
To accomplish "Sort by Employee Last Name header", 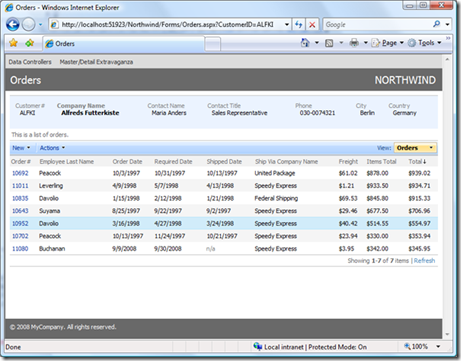I will coord(67,162).
